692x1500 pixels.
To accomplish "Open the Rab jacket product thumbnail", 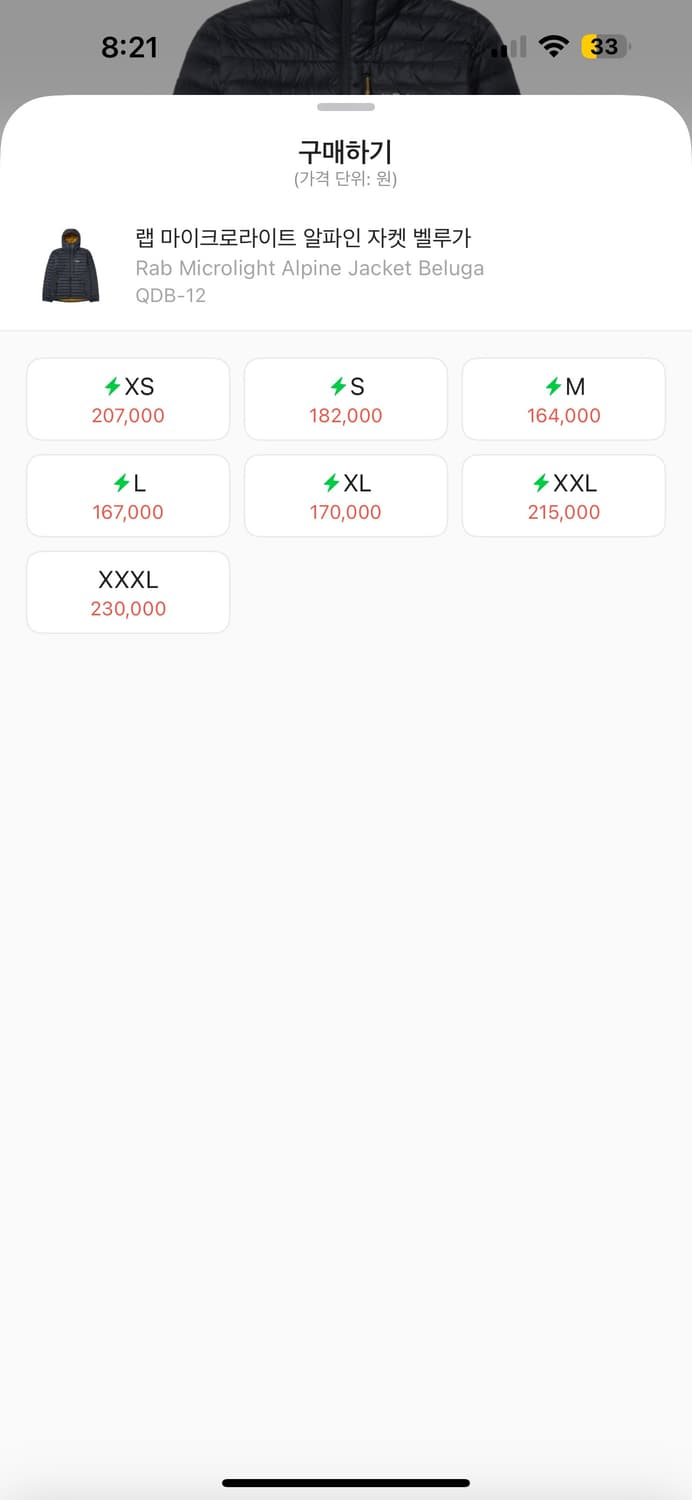I will coord(71,265).
